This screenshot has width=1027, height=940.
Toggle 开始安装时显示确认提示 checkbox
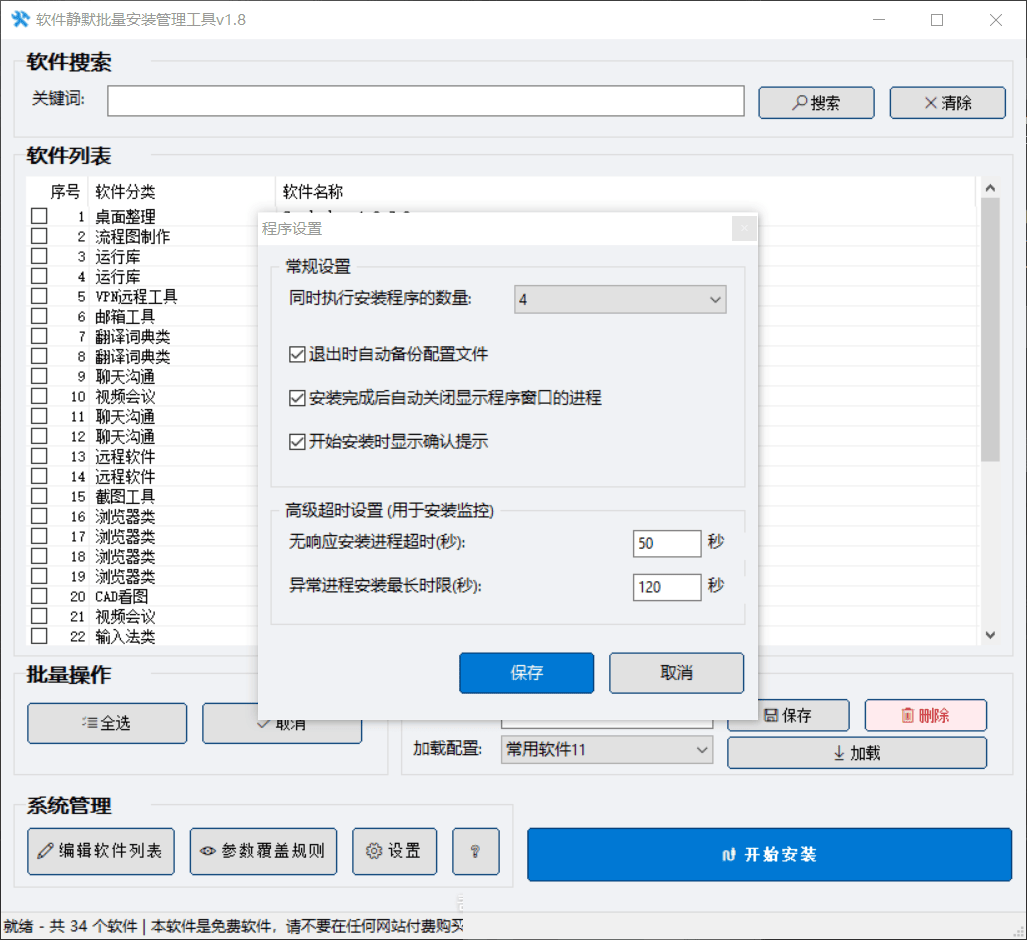coord(297,442)
